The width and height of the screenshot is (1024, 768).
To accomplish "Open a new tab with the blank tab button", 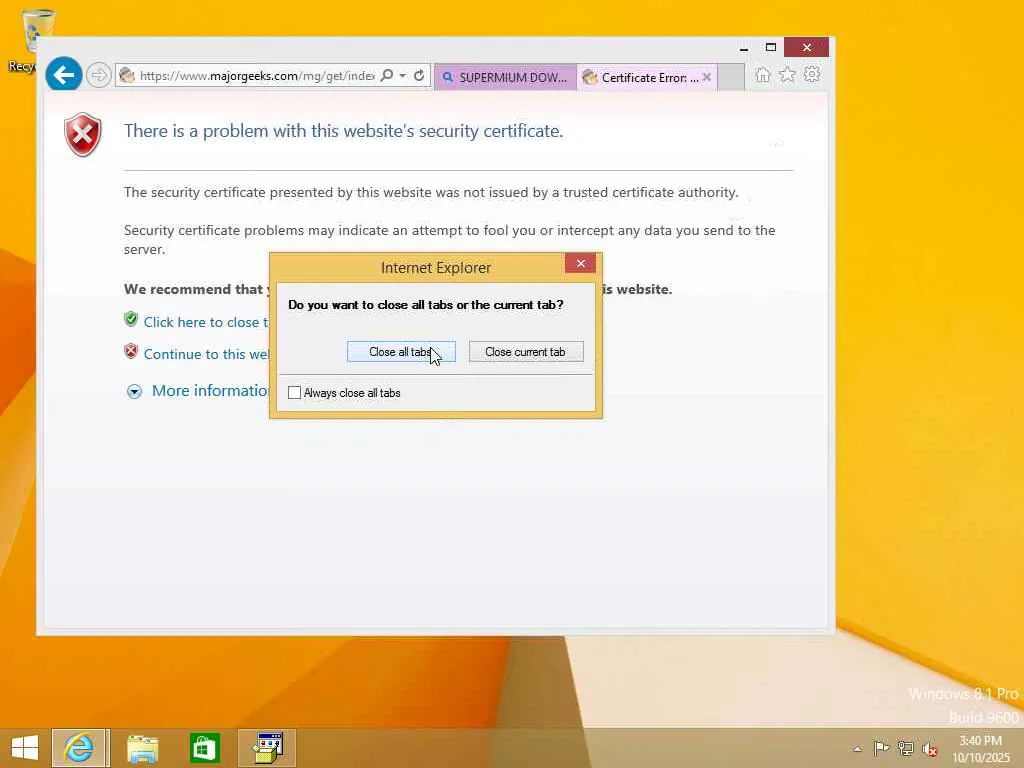I will point(731,77).
